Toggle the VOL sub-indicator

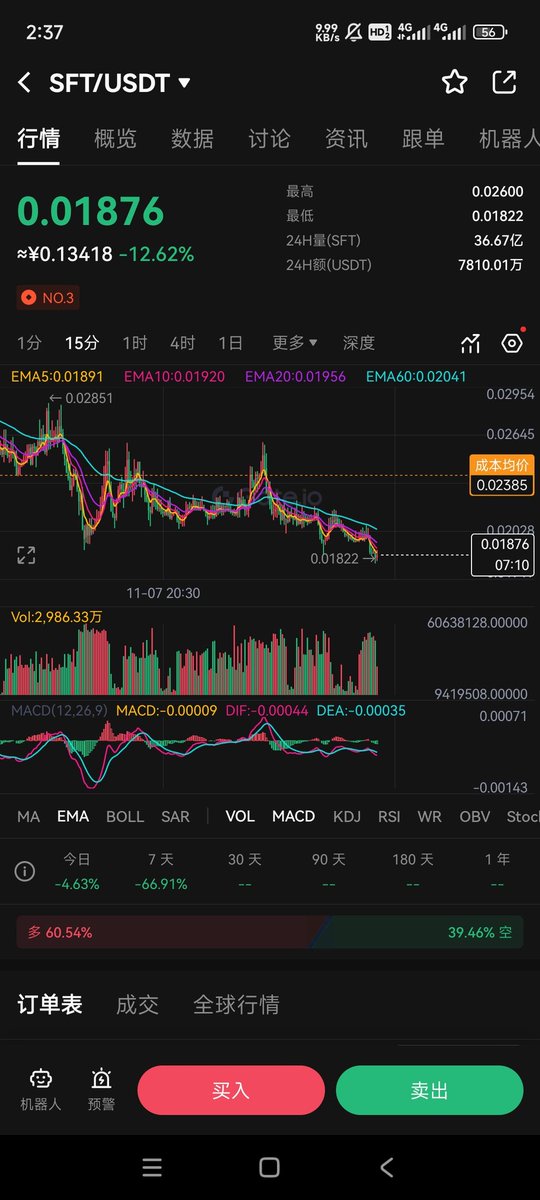click(x=240, y=816)
